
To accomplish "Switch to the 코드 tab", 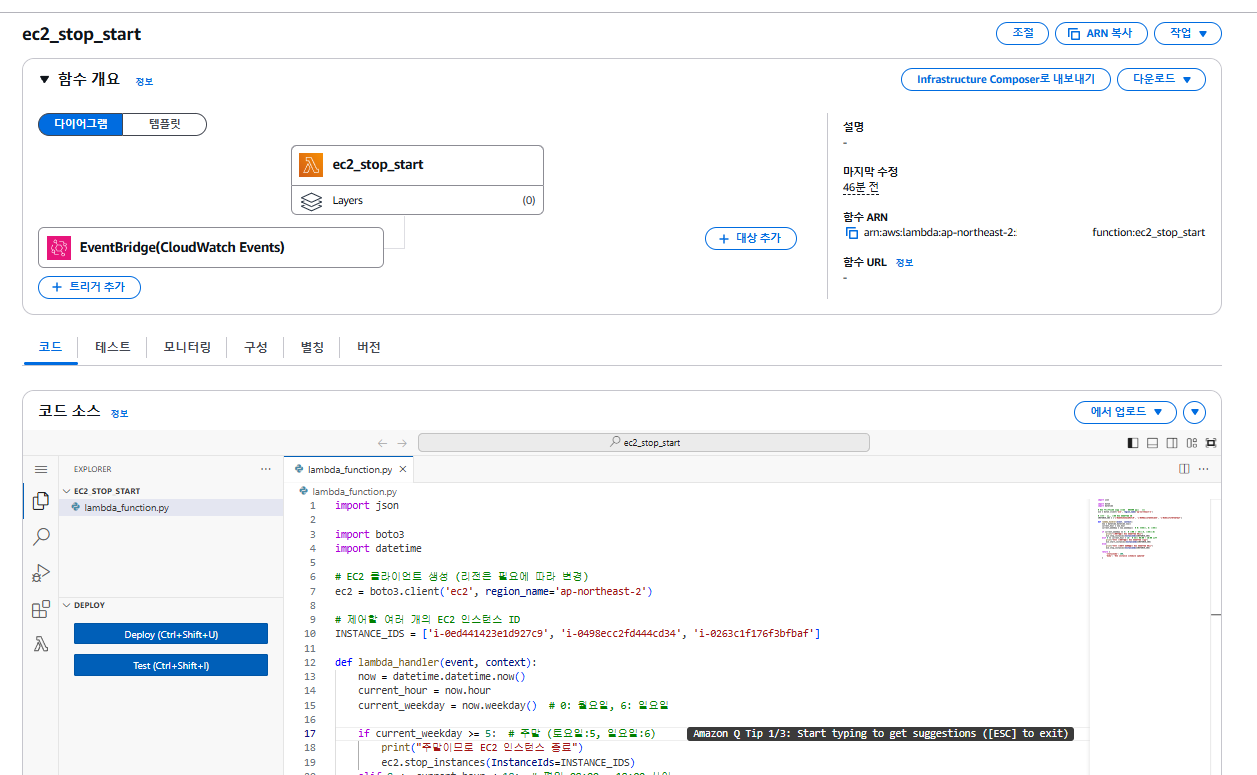I will tap(50, 347).
